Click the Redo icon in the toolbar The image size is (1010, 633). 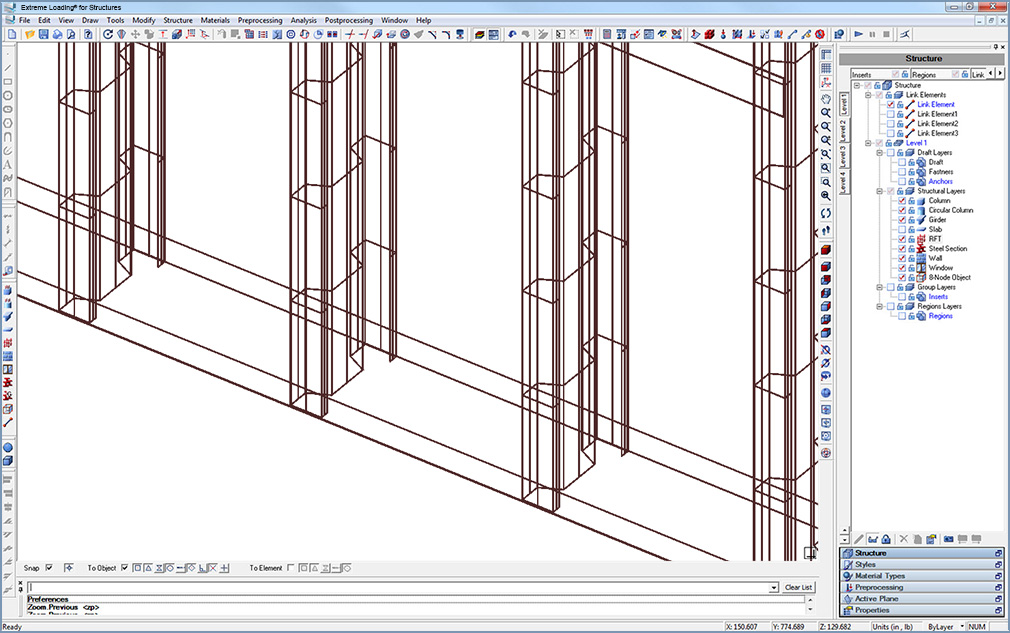point(108,33)
